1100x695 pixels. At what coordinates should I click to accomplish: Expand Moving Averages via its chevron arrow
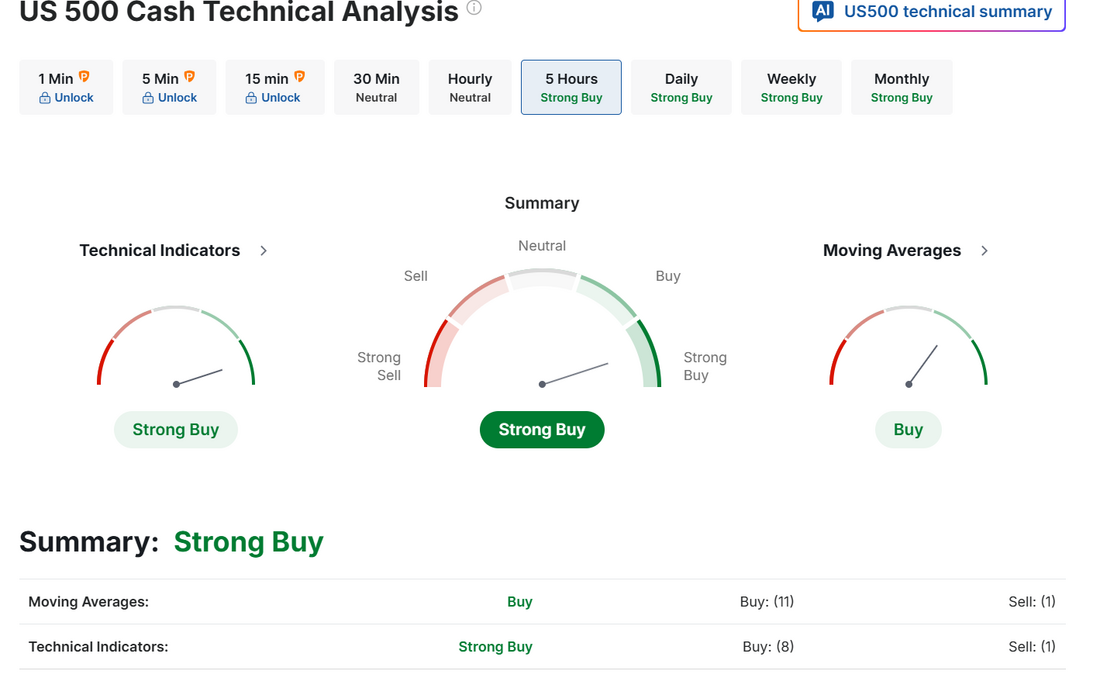[984, 251]
